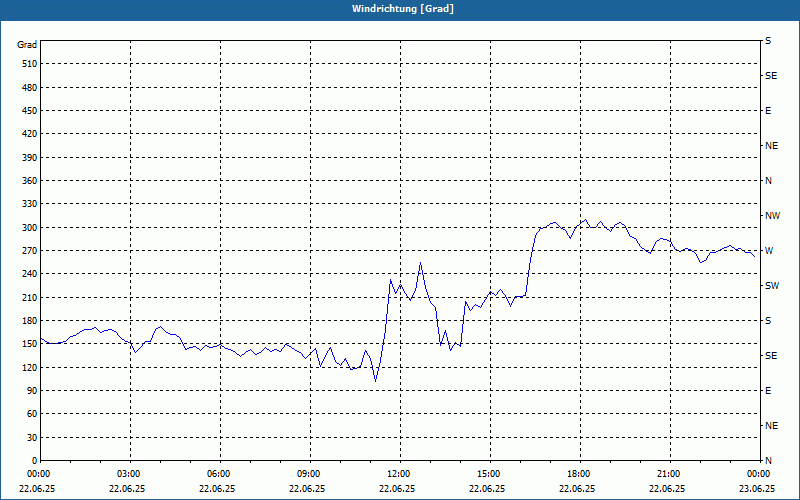Select the E compass label level with 450
Image resolution: width=800 pixels, height=500 pixels.
[768, 111]
